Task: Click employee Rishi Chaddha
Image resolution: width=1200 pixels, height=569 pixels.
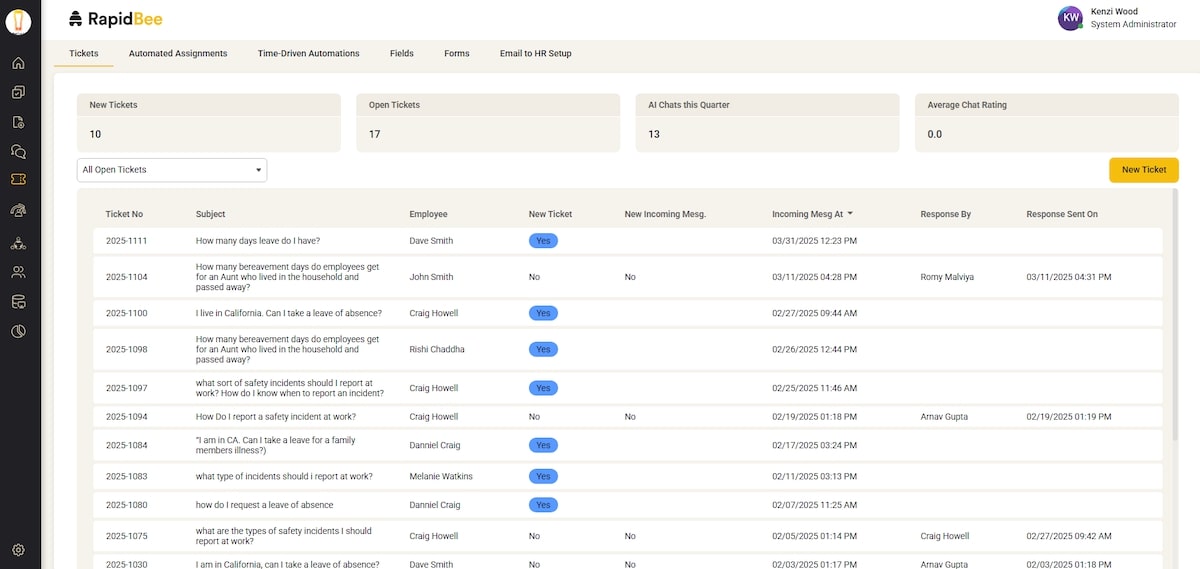Action: pyautogui.click(x=437, y=349)
